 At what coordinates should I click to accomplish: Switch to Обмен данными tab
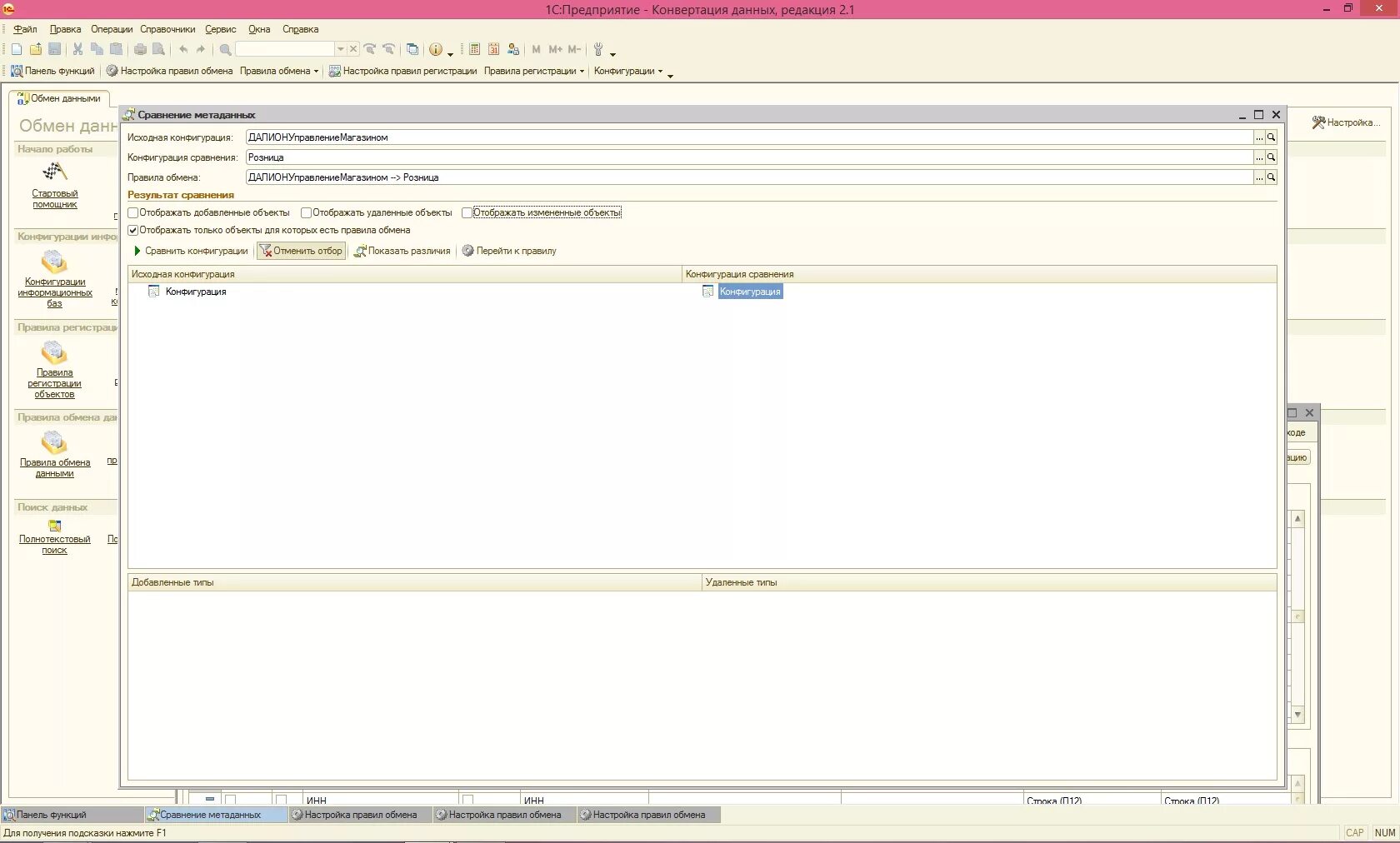click(59, 98)
